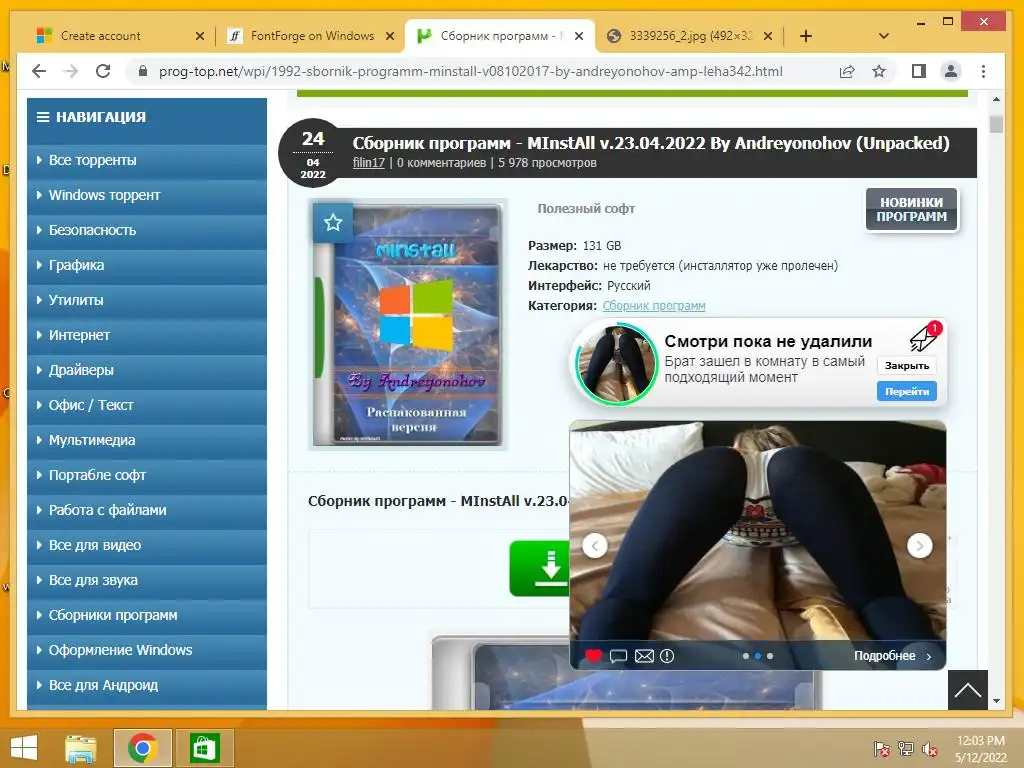
Task: Bookmark this page with the star icon
Action: coord(879,71)
